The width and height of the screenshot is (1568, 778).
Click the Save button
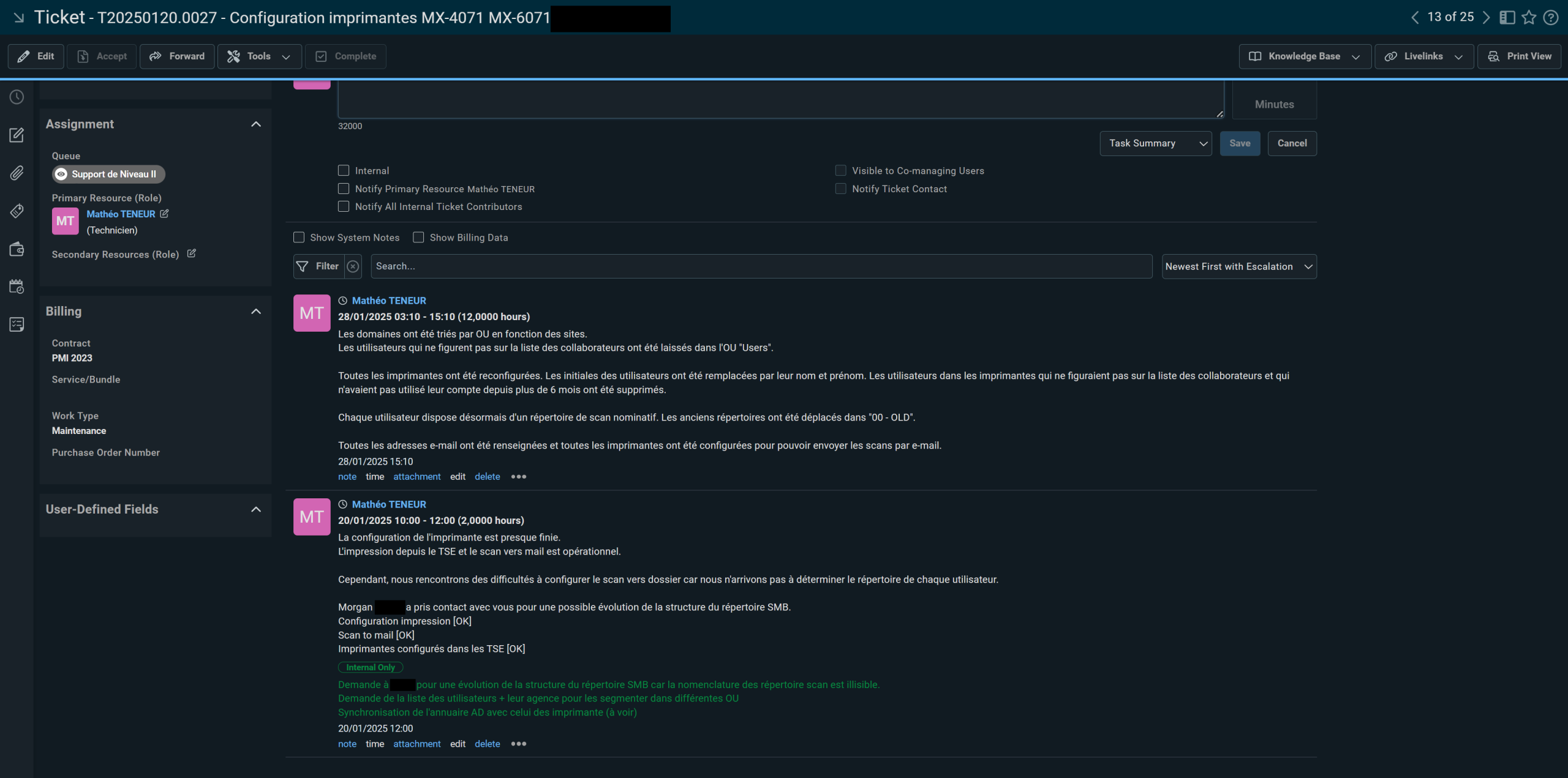pos(1240,143)
